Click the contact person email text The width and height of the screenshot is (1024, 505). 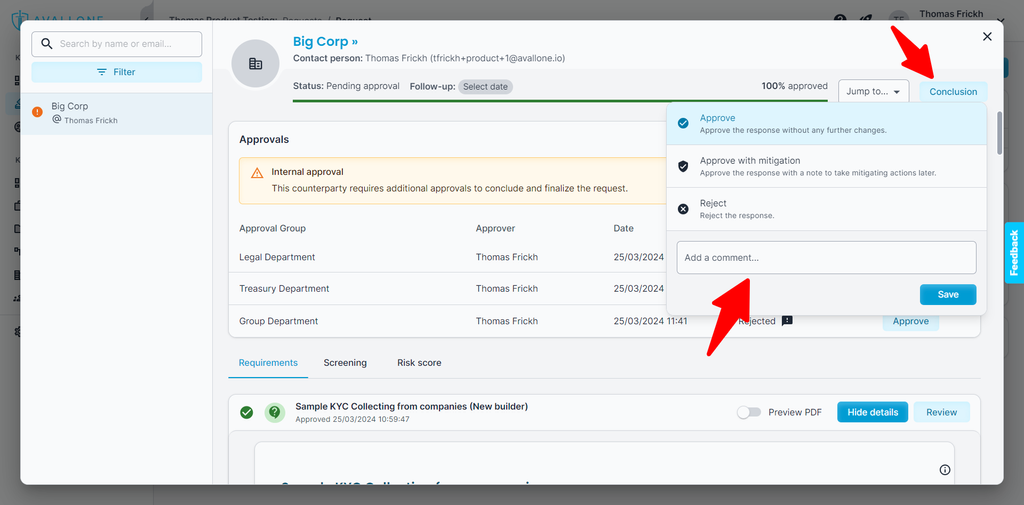(498, 58)
